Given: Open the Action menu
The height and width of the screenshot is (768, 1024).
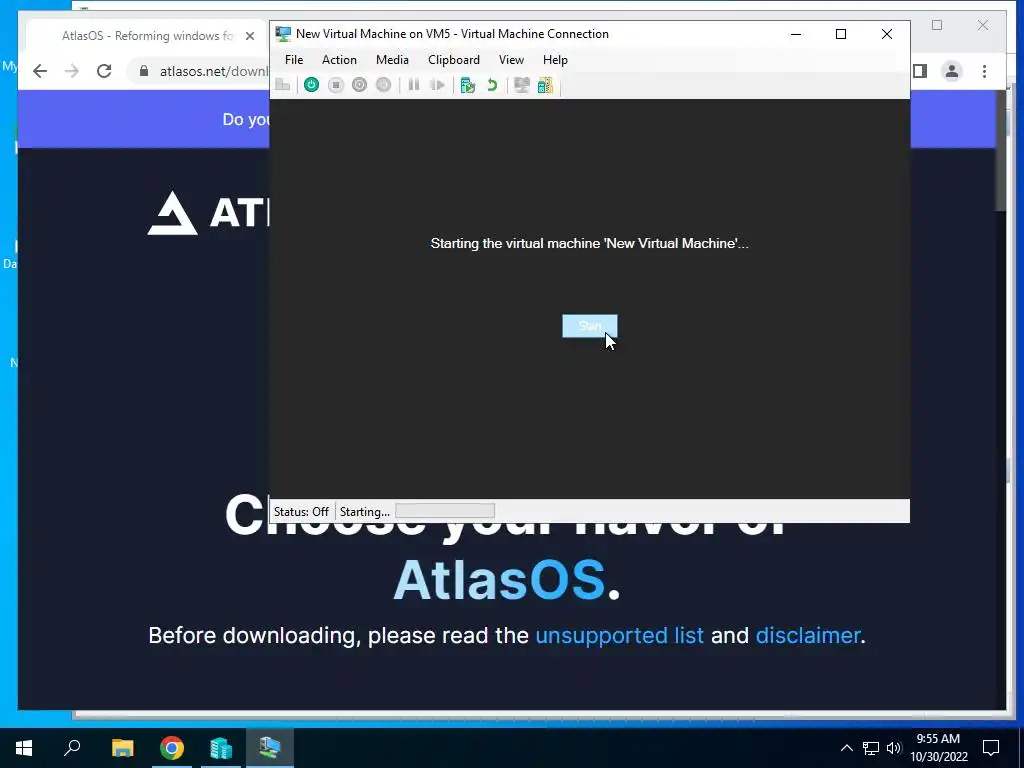Looking at the screenshot, I should [x=339, y=59].
